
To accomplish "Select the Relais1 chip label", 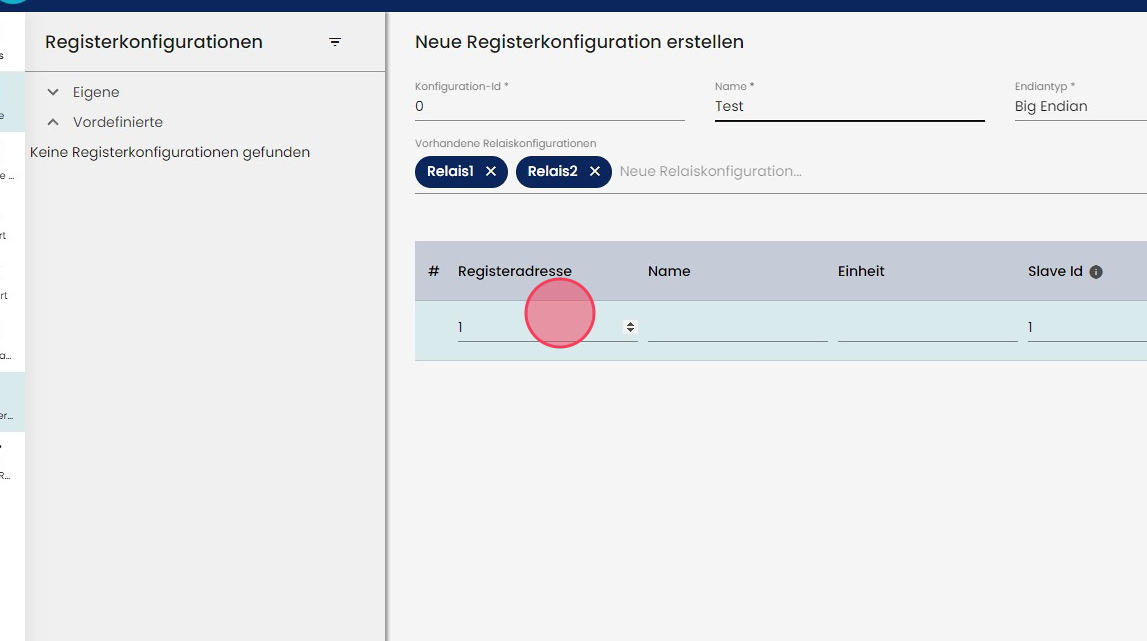I will [450, 171].
